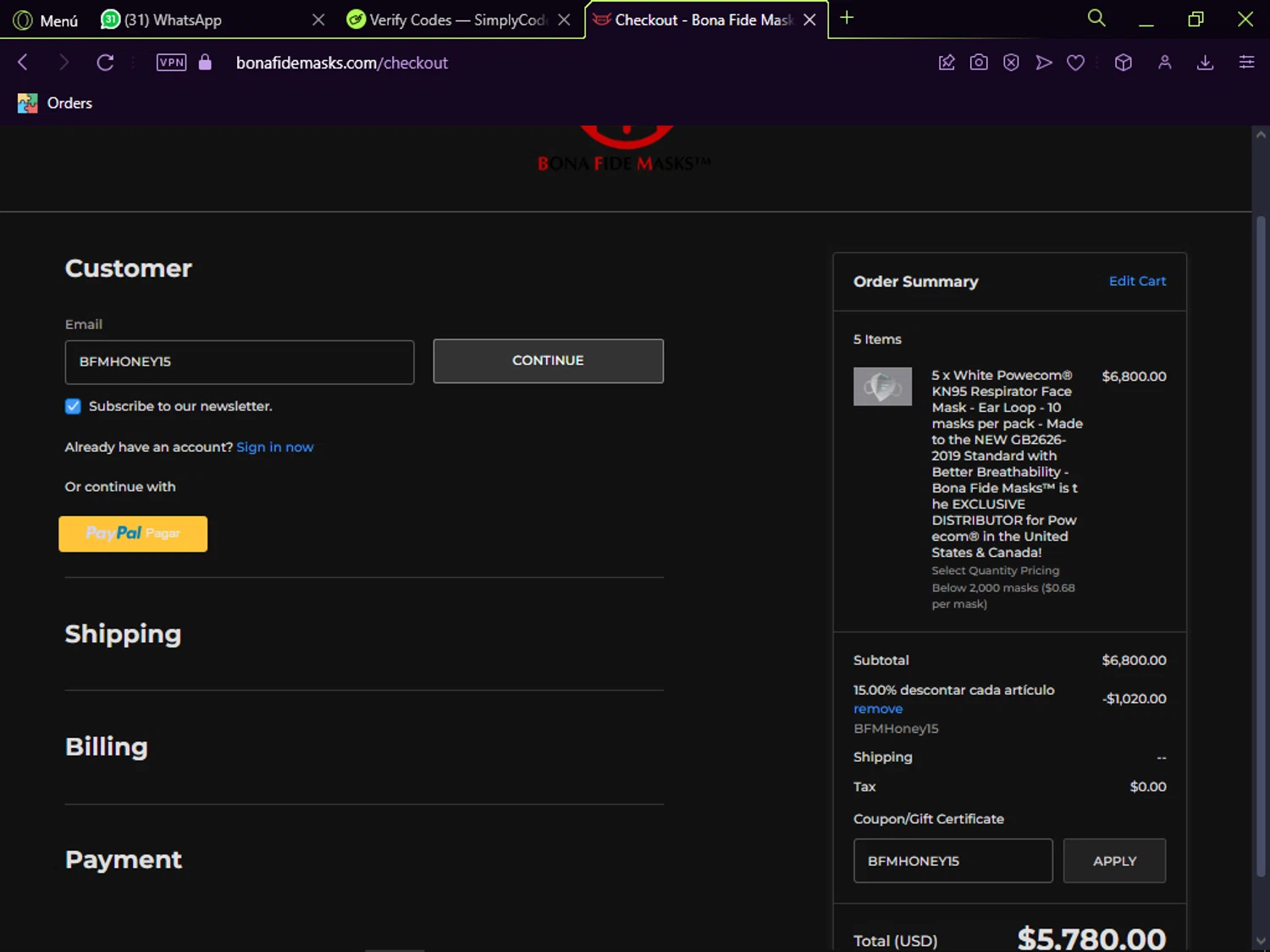Open the Opera Menú button
Image resolution: width=1270 pixels, height=952 pixels.
[46, 19]
